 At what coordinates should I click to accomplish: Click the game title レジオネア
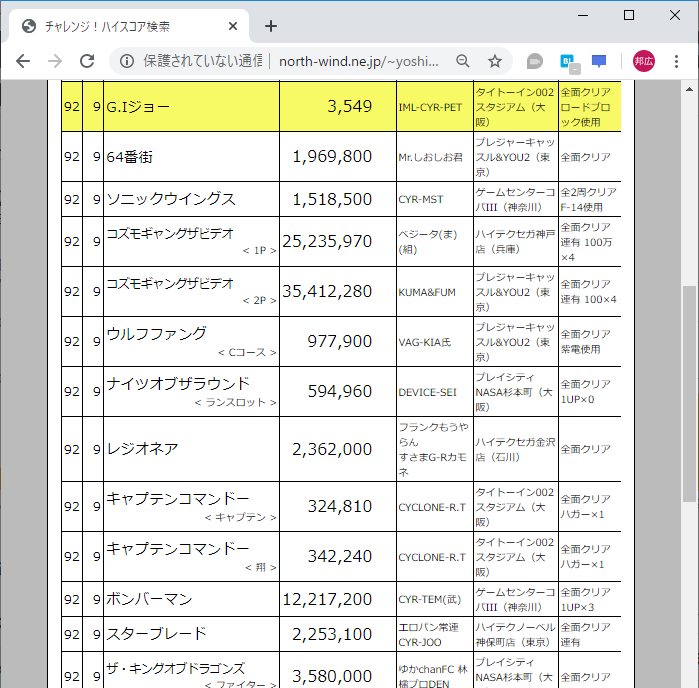coord(142,449)
